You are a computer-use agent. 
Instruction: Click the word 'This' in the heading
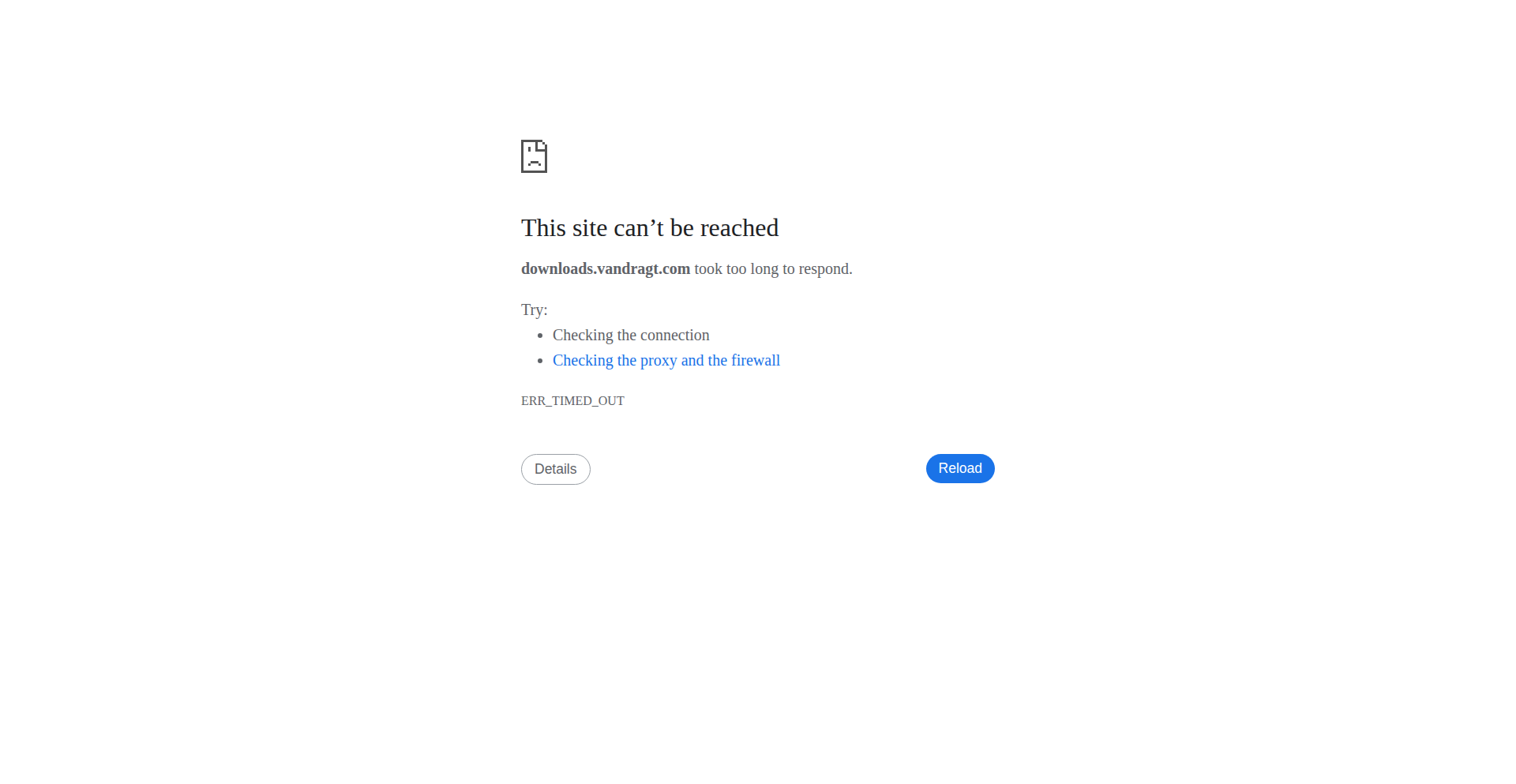543,227
